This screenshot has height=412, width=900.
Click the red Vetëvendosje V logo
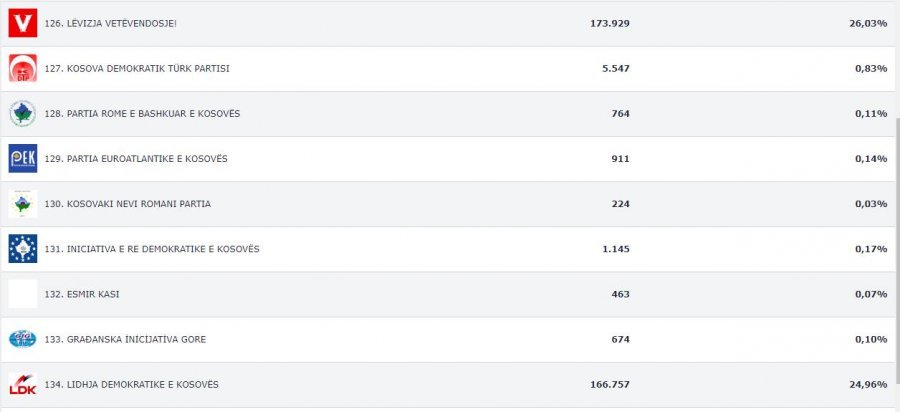tap(23, 23)
